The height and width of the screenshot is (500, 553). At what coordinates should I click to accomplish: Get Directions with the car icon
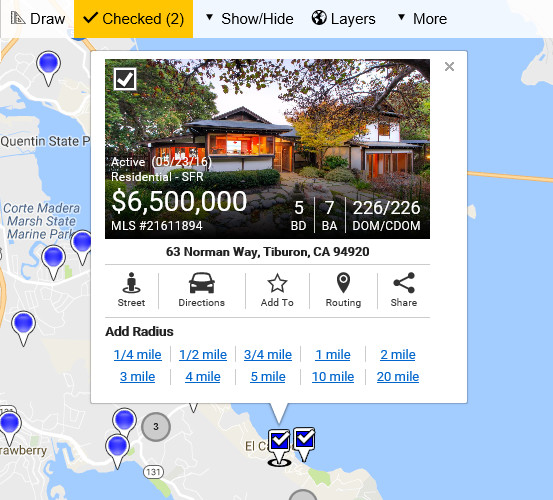(201, 290)
